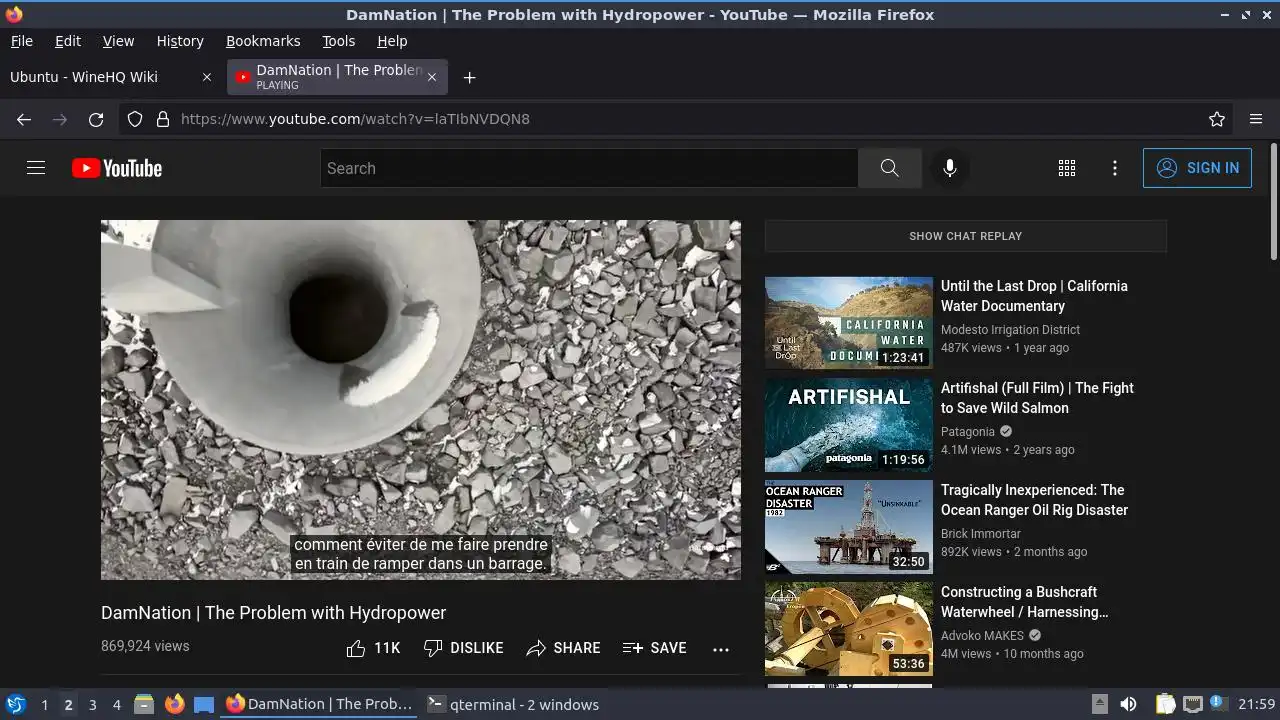The width and height of the screenshot is (1280, 720).
Task: Click the YouTube logo
Action: point(117,168)
